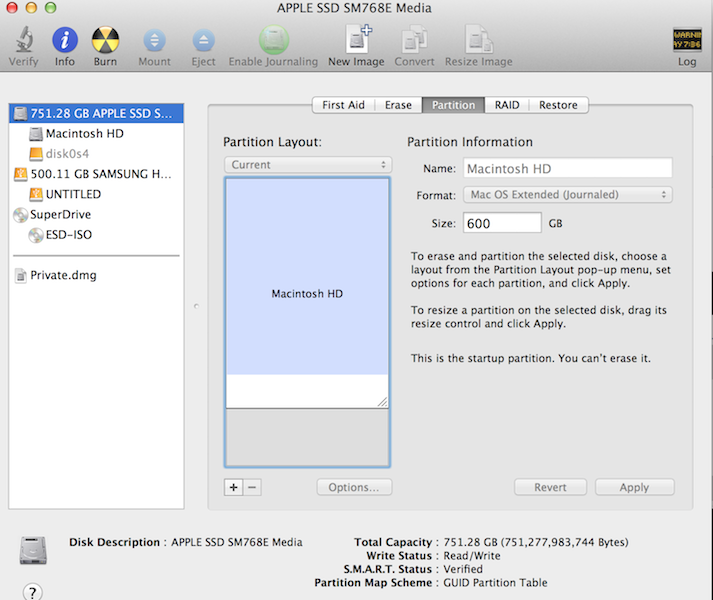The width and height of the screenshot is (713, 600).
Task: Open the Log viewer icon
Action: click(687, 40)
